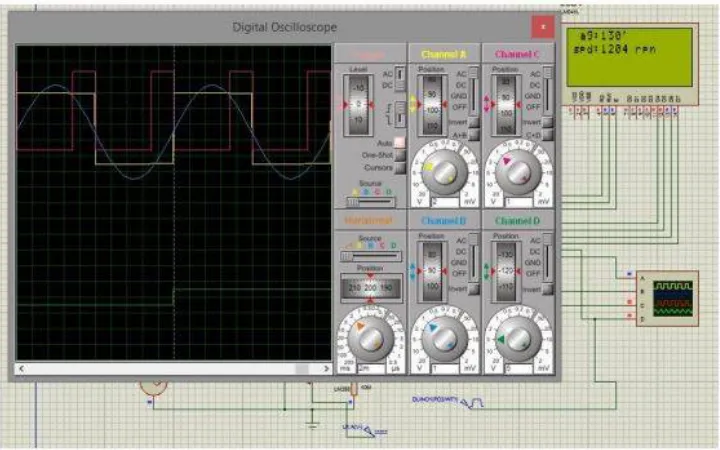Click the pink Channel C position arrows
The image size is (720, 450).
click(x=487, y=104)
